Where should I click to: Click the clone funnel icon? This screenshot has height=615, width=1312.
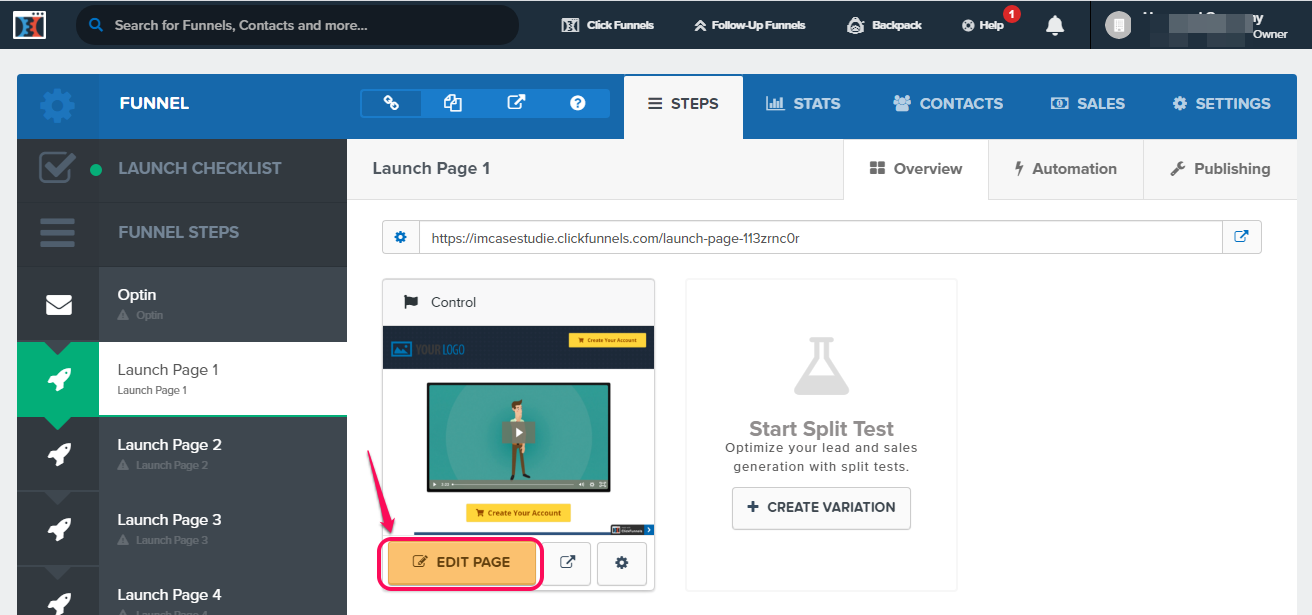453,103
